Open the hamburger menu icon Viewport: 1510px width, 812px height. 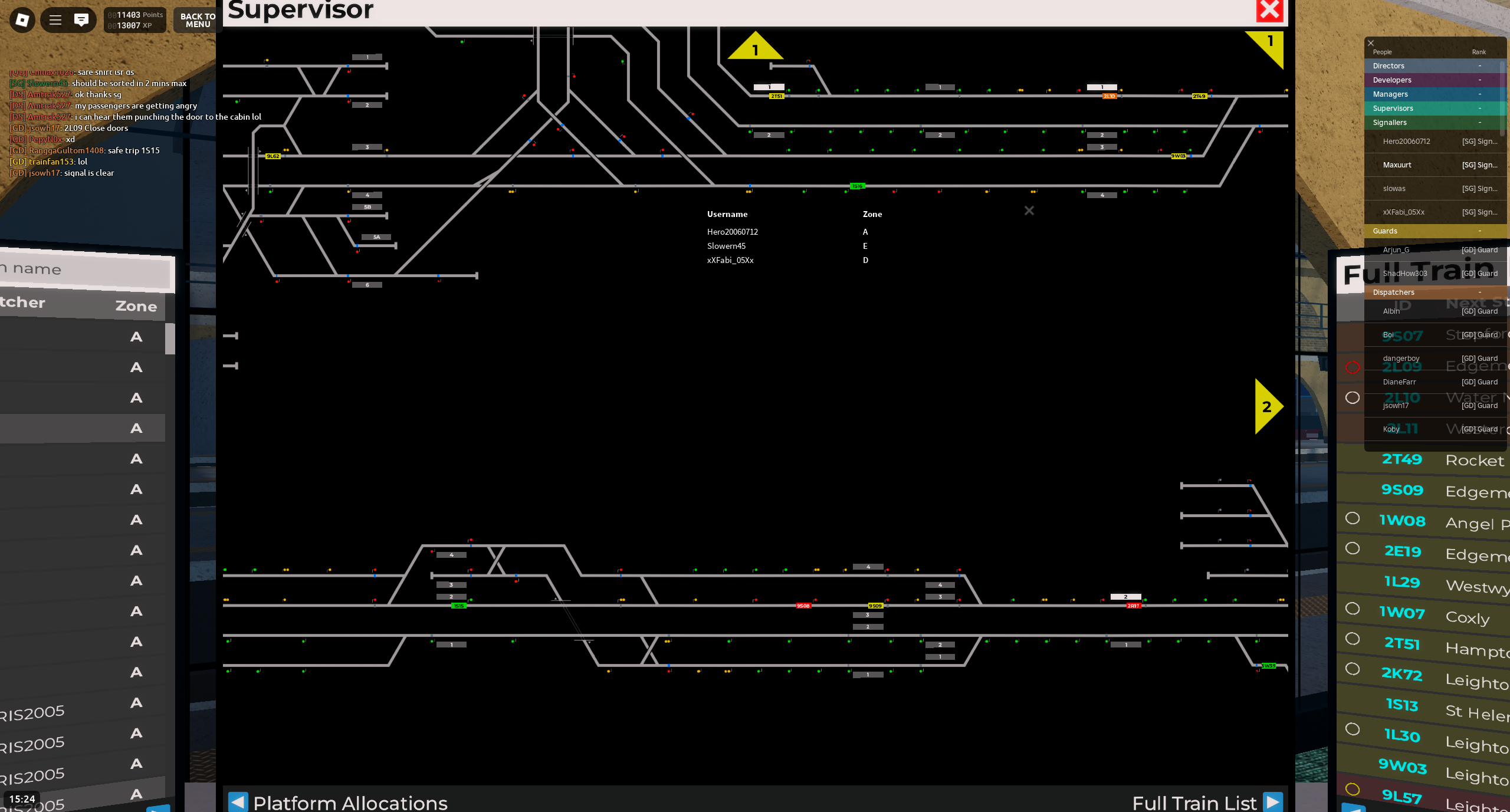55,20
